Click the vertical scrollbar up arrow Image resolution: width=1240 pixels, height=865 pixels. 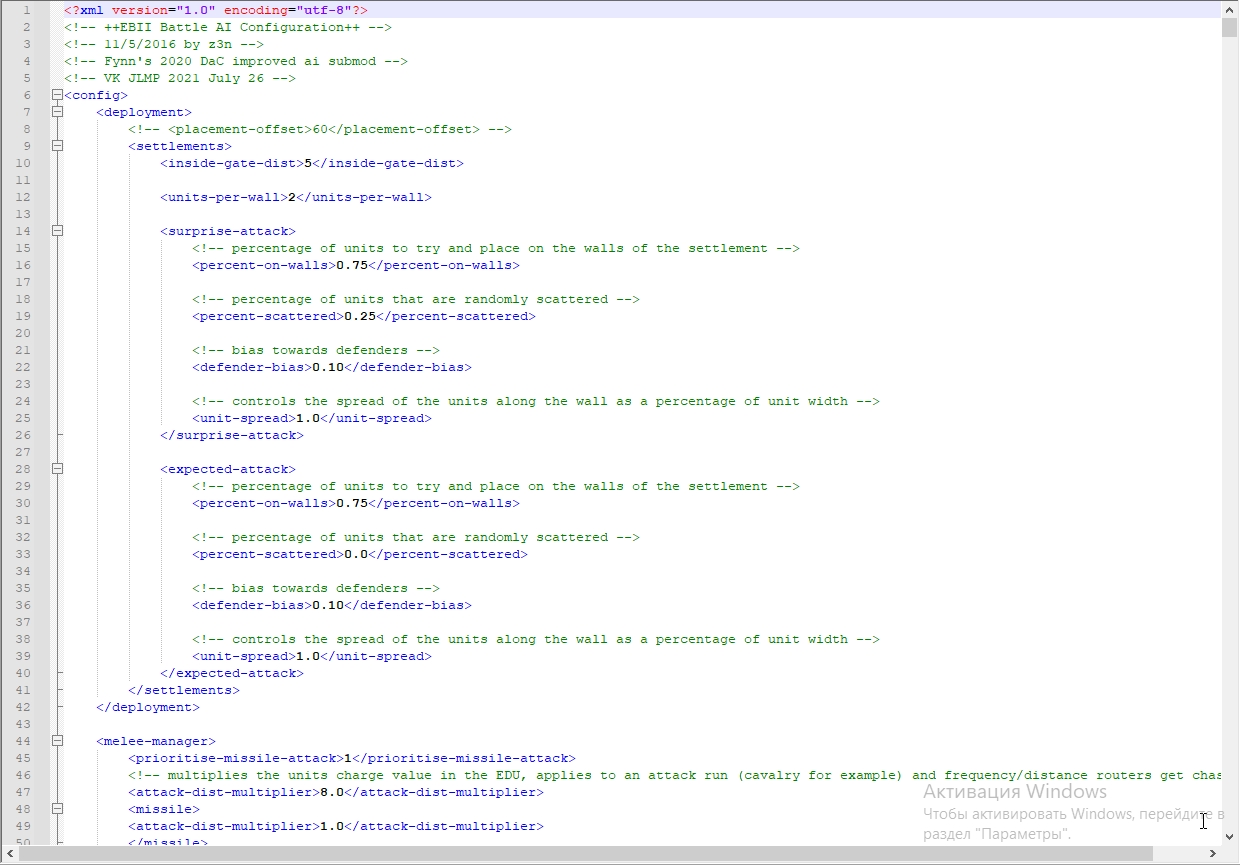pyautogui.click(x=1230, y=9)
